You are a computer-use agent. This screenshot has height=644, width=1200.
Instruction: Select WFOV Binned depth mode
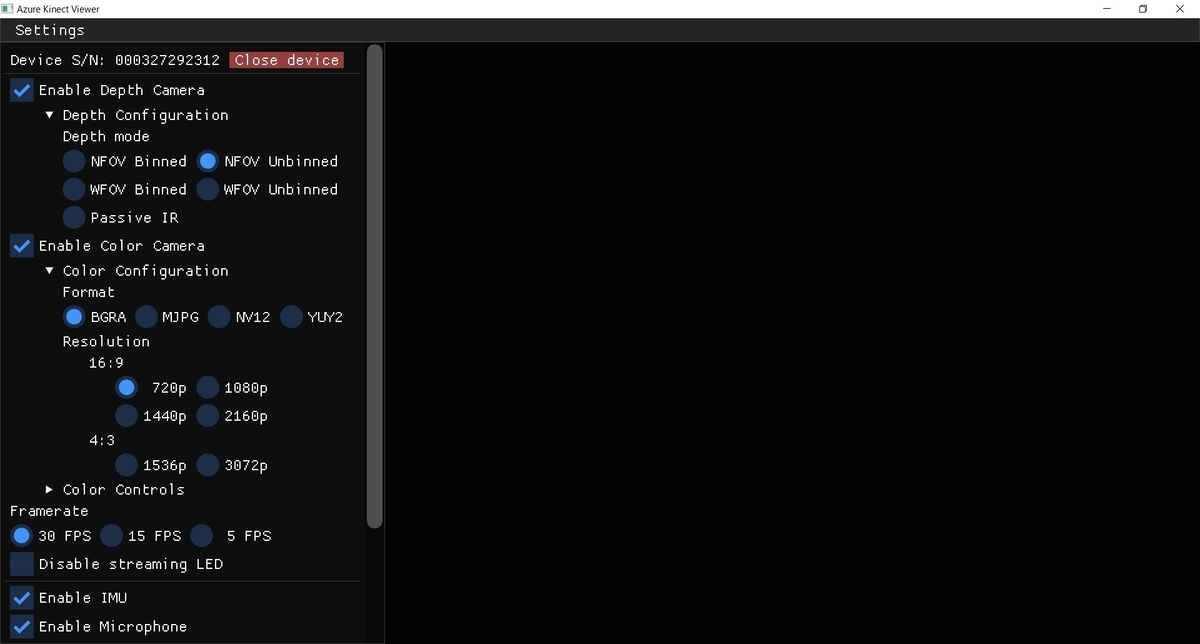click(74, 189)
